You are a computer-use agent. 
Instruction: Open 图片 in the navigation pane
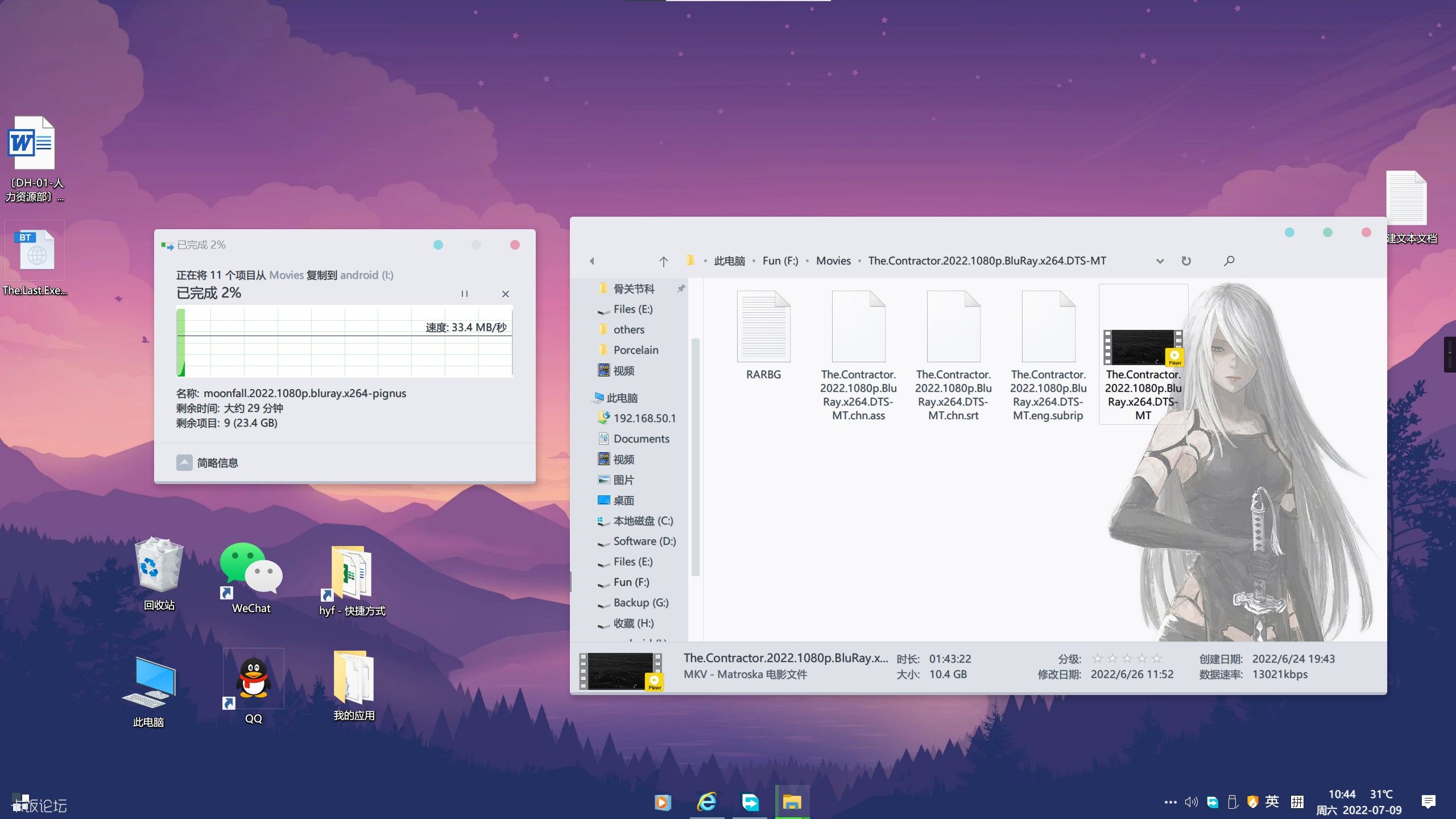tap(623, 479)
